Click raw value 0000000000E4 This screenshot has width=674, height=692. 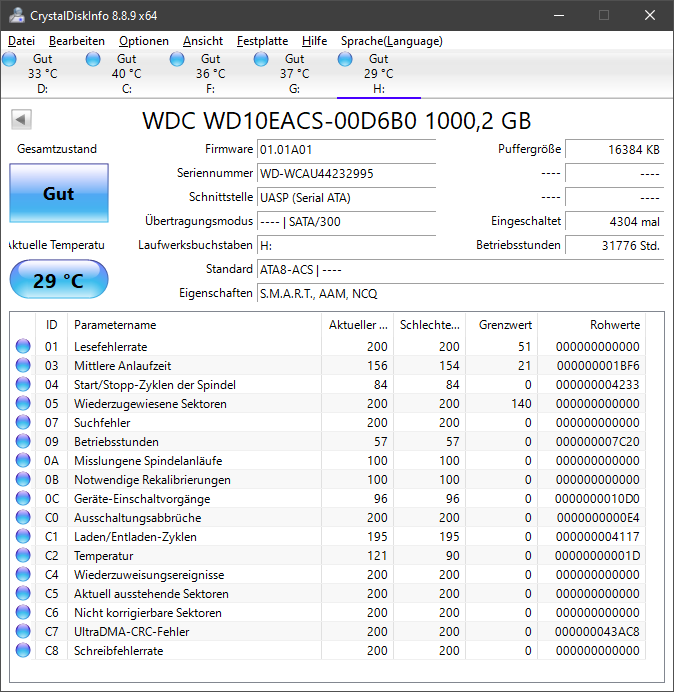coord(598,518)
